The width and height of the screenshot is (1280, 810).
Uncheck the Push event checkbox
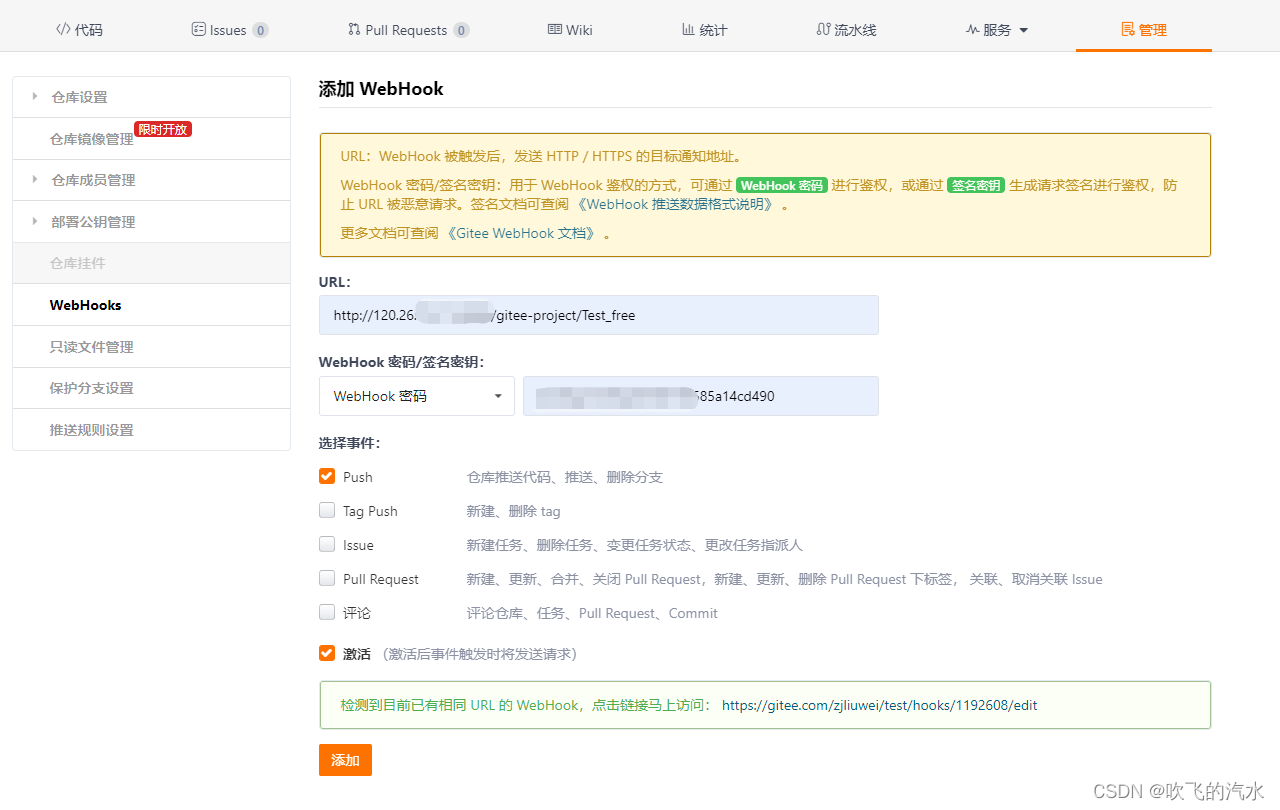tap(327, 476)
